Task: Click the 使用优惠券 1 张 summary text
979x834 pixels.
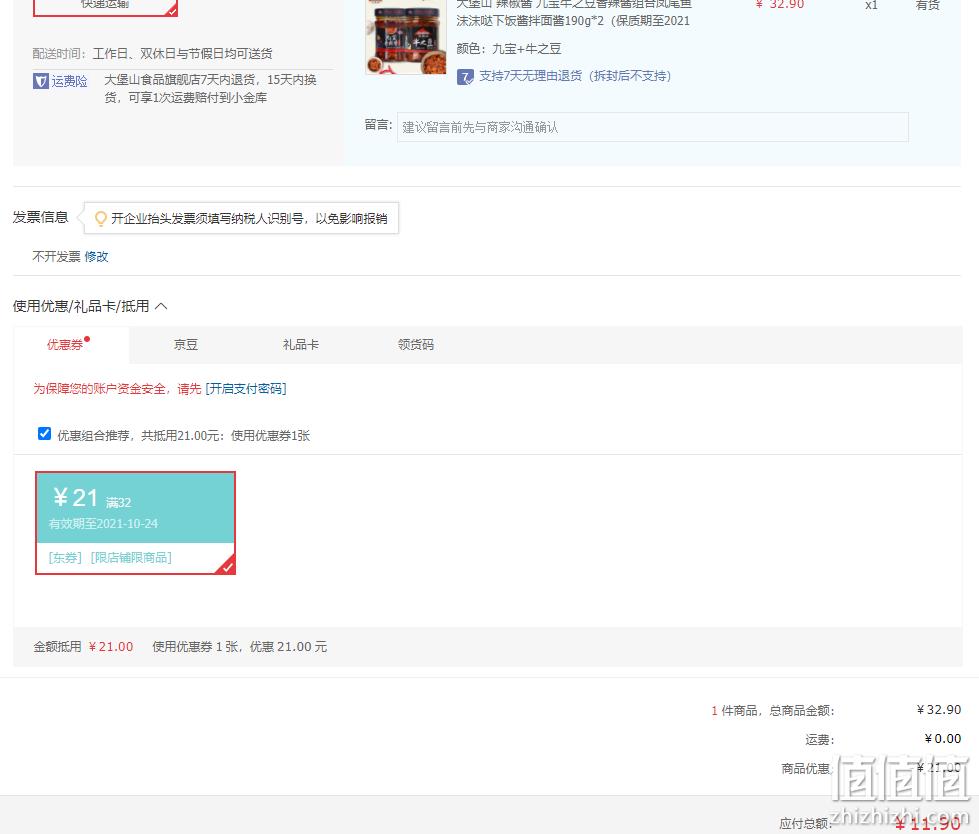Action: (240, 647)
